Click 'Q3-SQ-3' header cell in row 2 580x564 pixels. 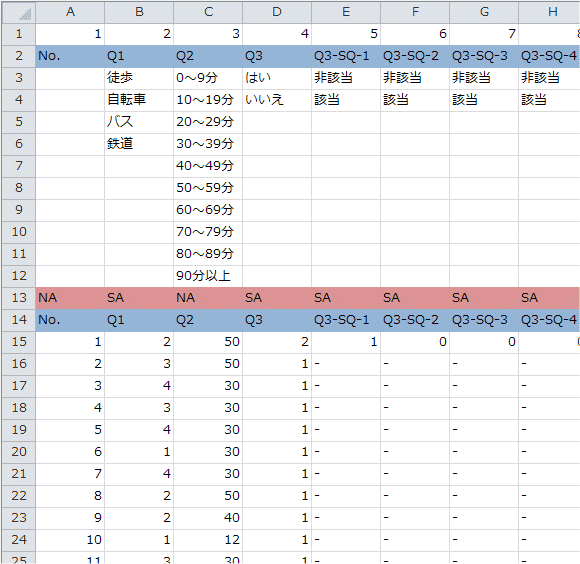coord(484,56)
